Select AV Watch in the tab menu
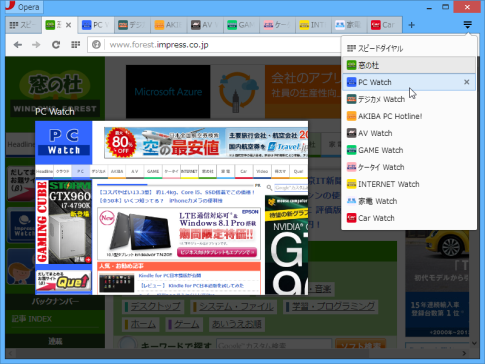 click(409, 133)
